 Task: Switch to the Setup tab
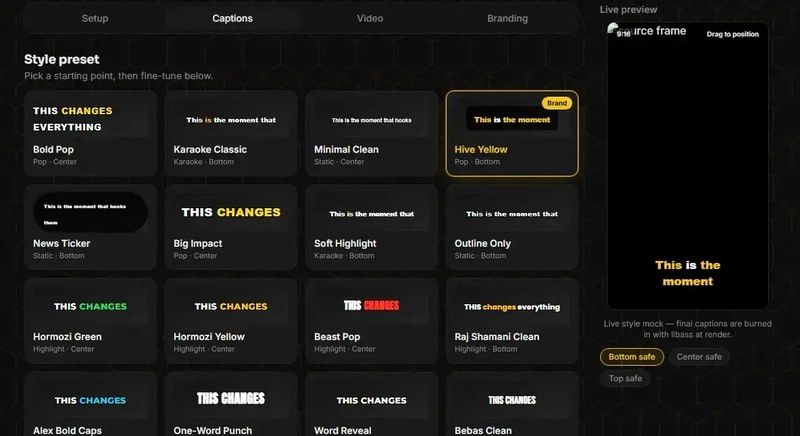tap(95, 18)
